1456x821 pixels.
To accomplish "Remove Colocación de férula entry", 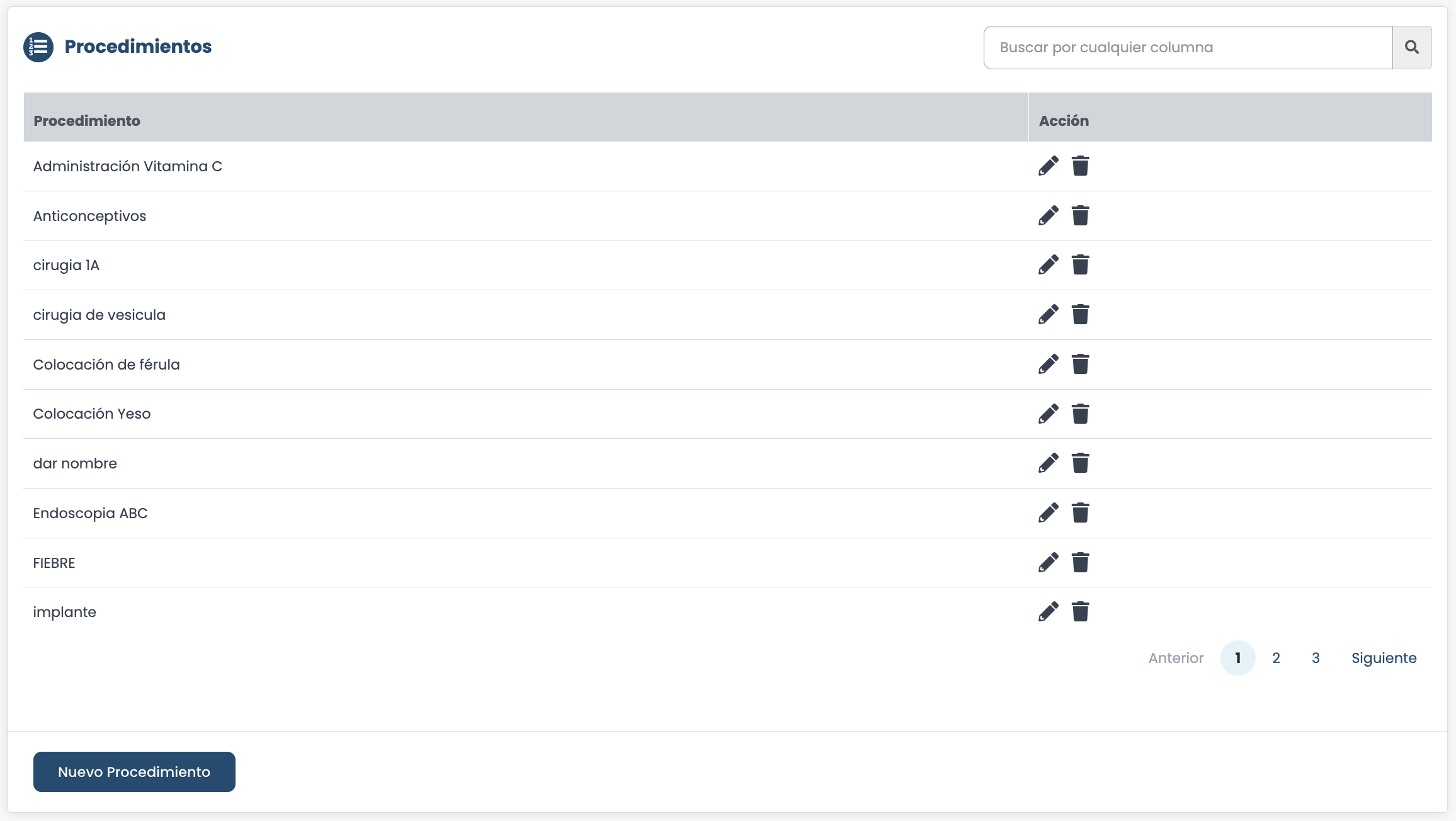I will pyautogui.click(x=1081, y=365).
